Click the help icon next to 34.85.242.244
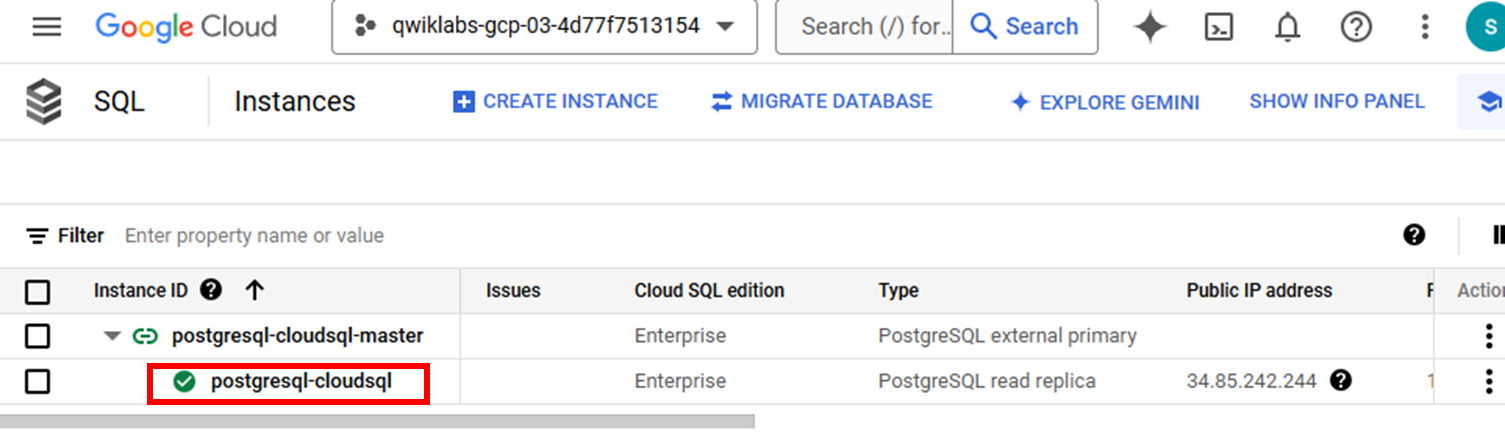The image size is (1505, 444). click(x=1341, y=380)
